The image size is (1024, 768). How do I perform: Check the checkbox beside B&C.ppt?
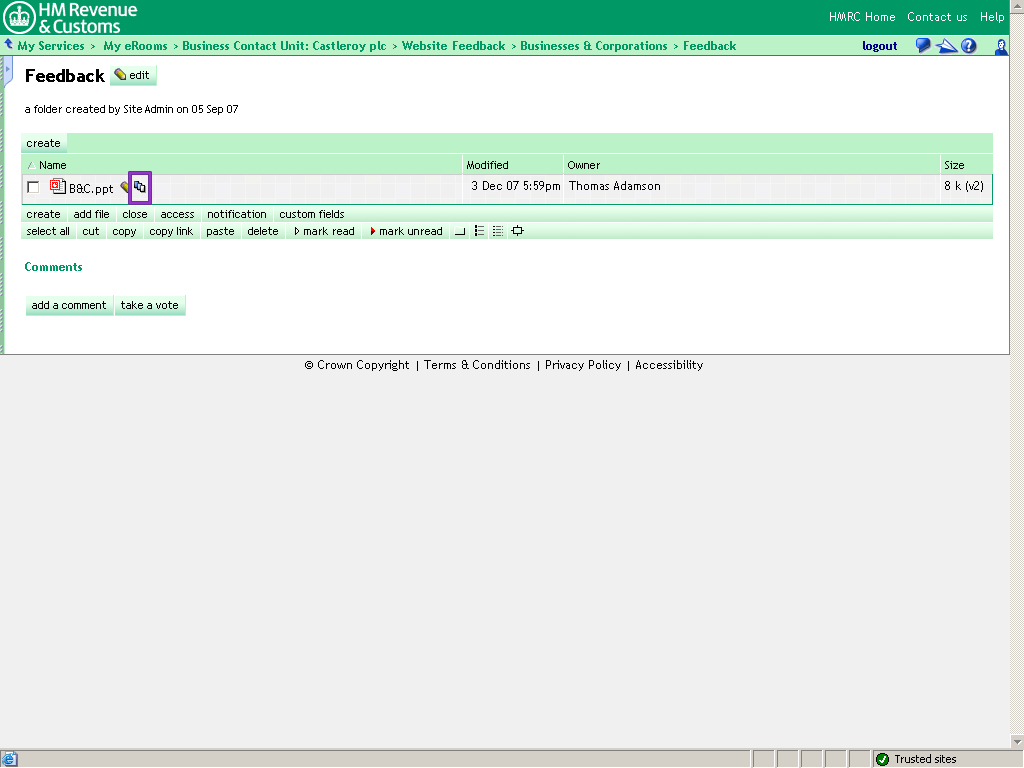coord(32,187)
